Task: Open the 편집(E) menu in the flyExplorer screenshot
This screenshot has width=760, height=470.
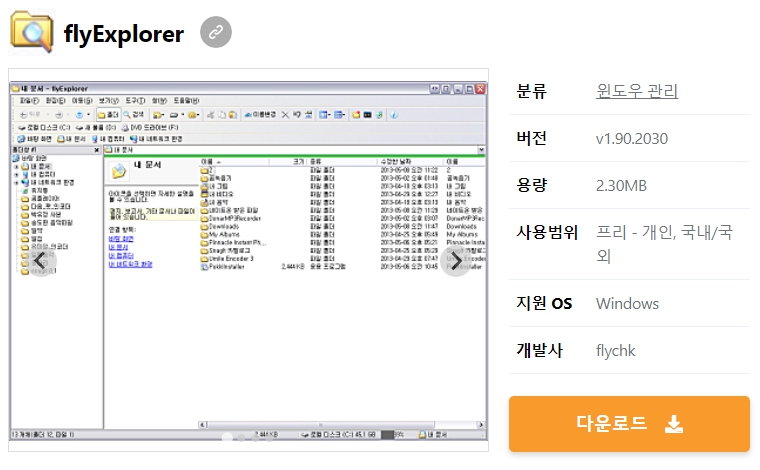Action: pos(55,101)
